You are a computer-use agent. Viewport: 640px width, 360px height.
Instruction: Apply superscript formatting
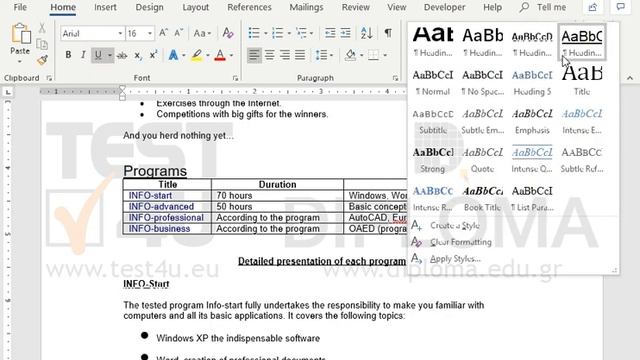tap(153, 55)
